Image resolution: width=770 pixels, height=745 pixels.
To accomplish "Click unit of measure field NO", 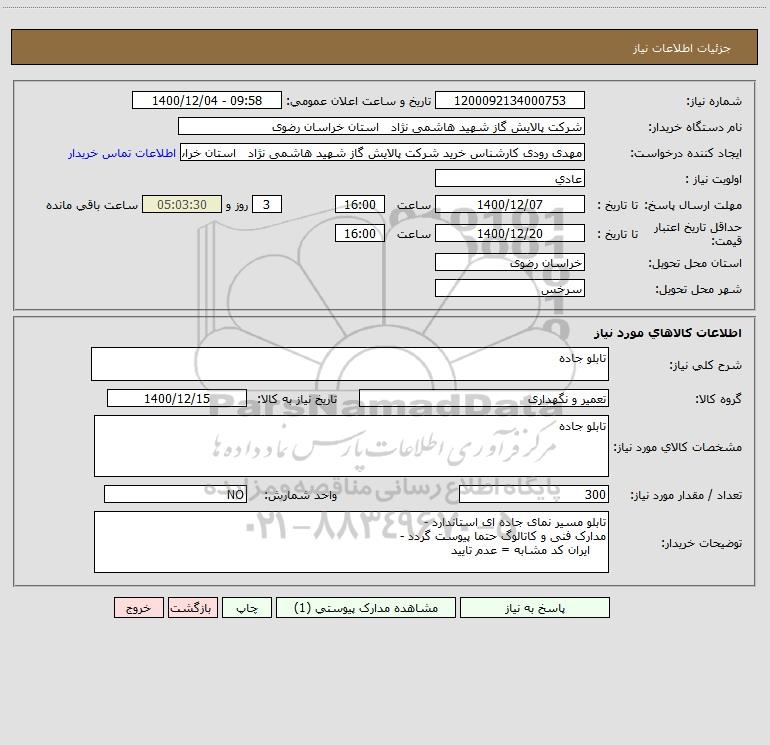I will tap(175, 494).
